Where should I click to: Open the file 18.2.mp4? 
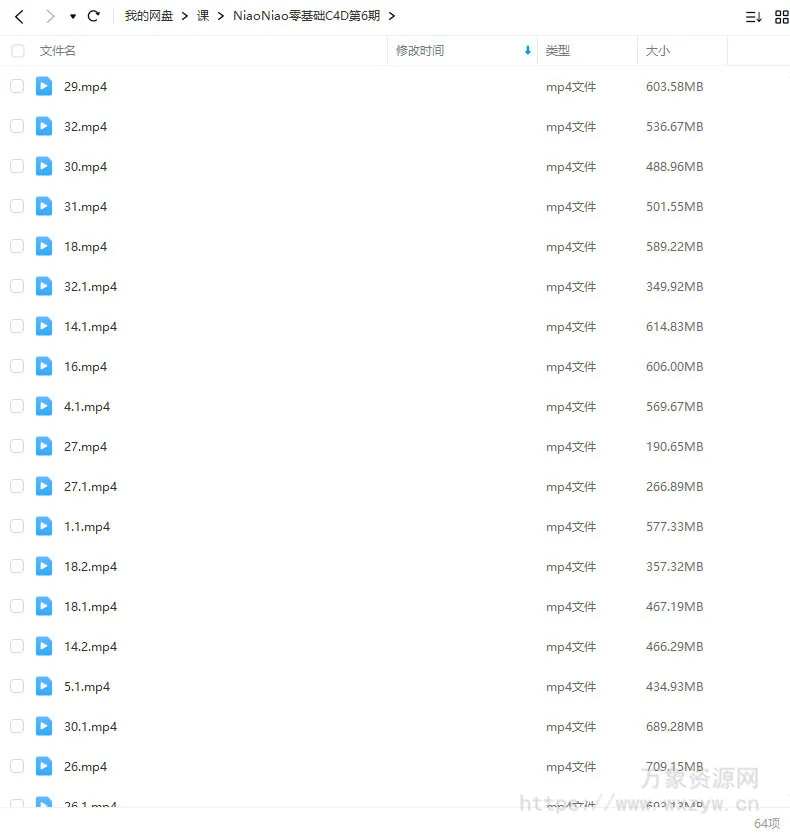[90, 566]
